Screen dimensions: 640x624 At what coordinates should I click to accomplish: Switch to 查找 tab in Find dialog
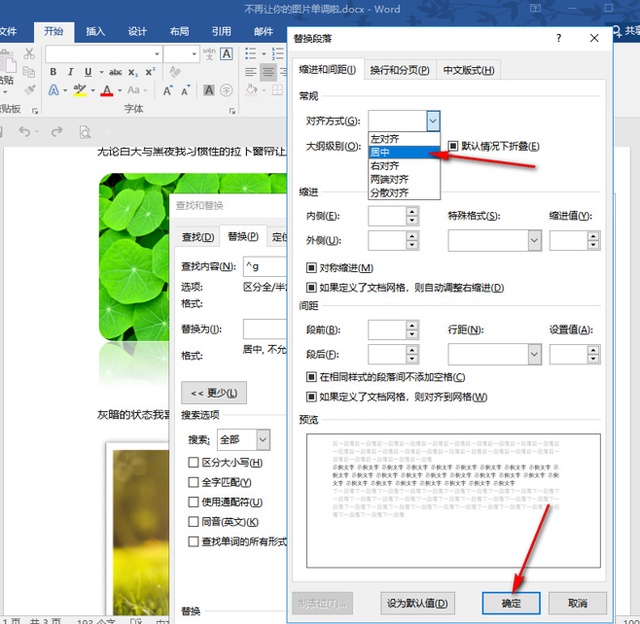[198, 237]
